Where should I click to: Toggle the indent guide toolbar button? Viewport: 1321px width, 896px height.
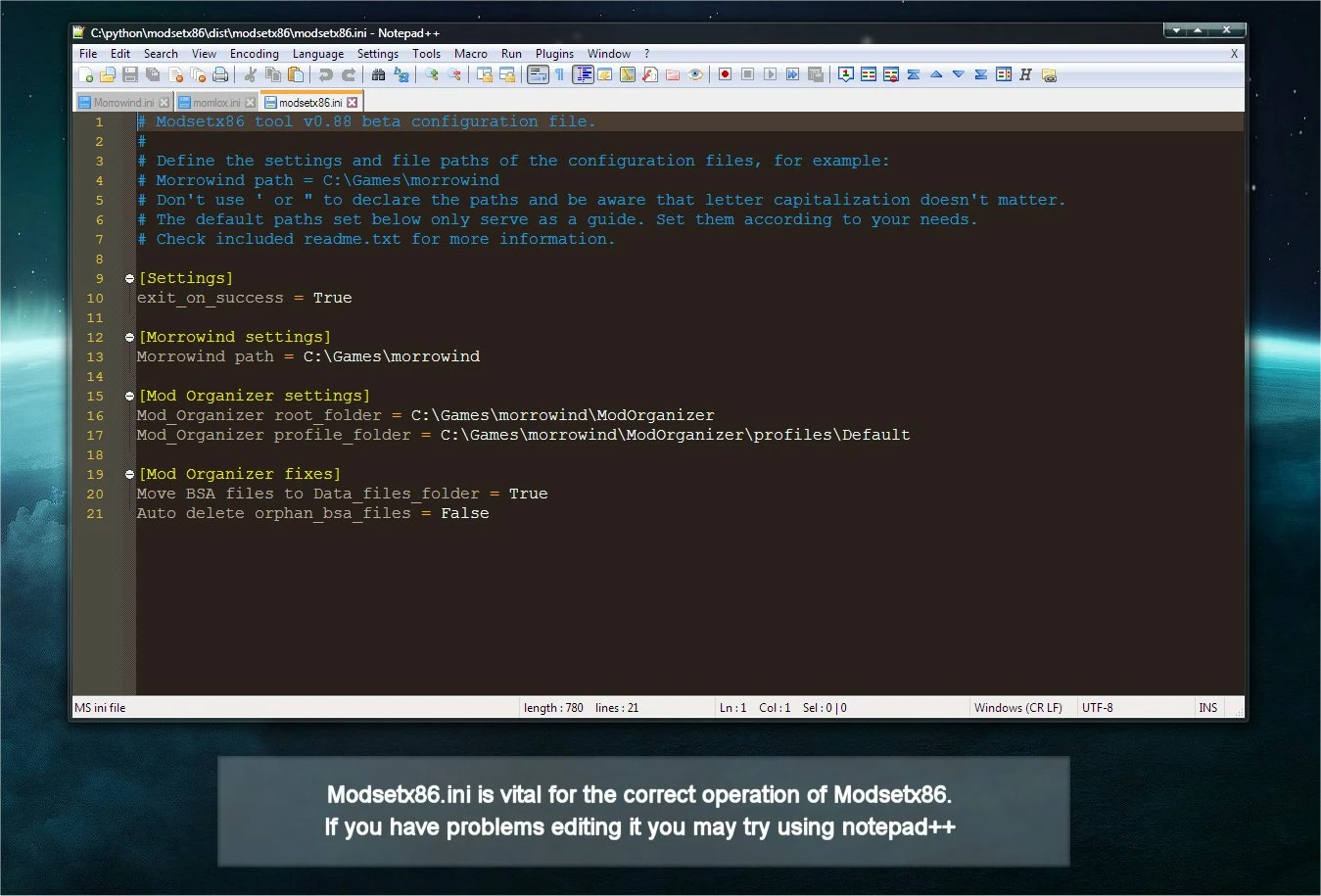pyautogui.click(x=584, y=74)
